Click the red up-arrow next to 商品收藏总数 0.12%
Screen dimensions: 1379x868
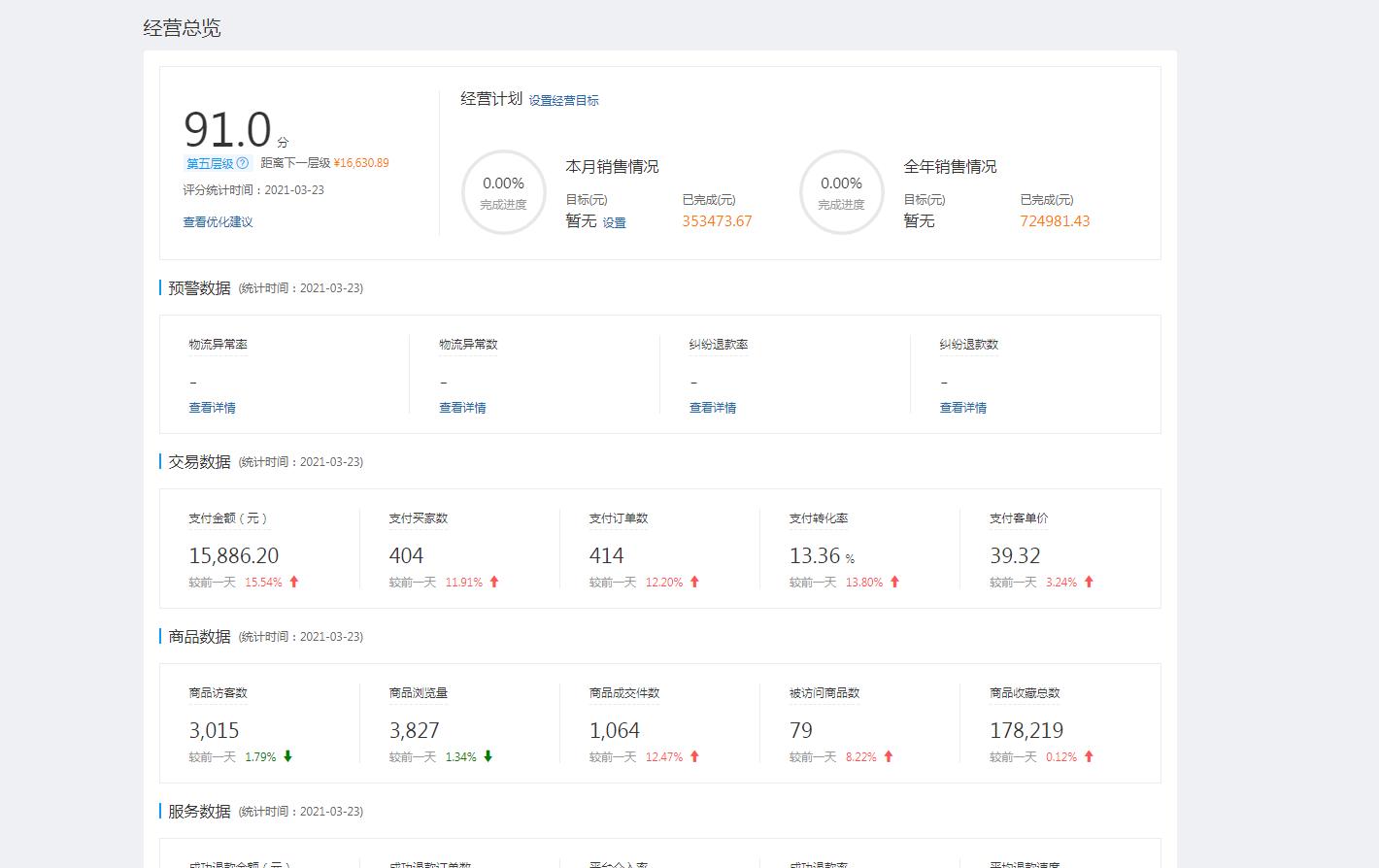(x=1089, y=756)
